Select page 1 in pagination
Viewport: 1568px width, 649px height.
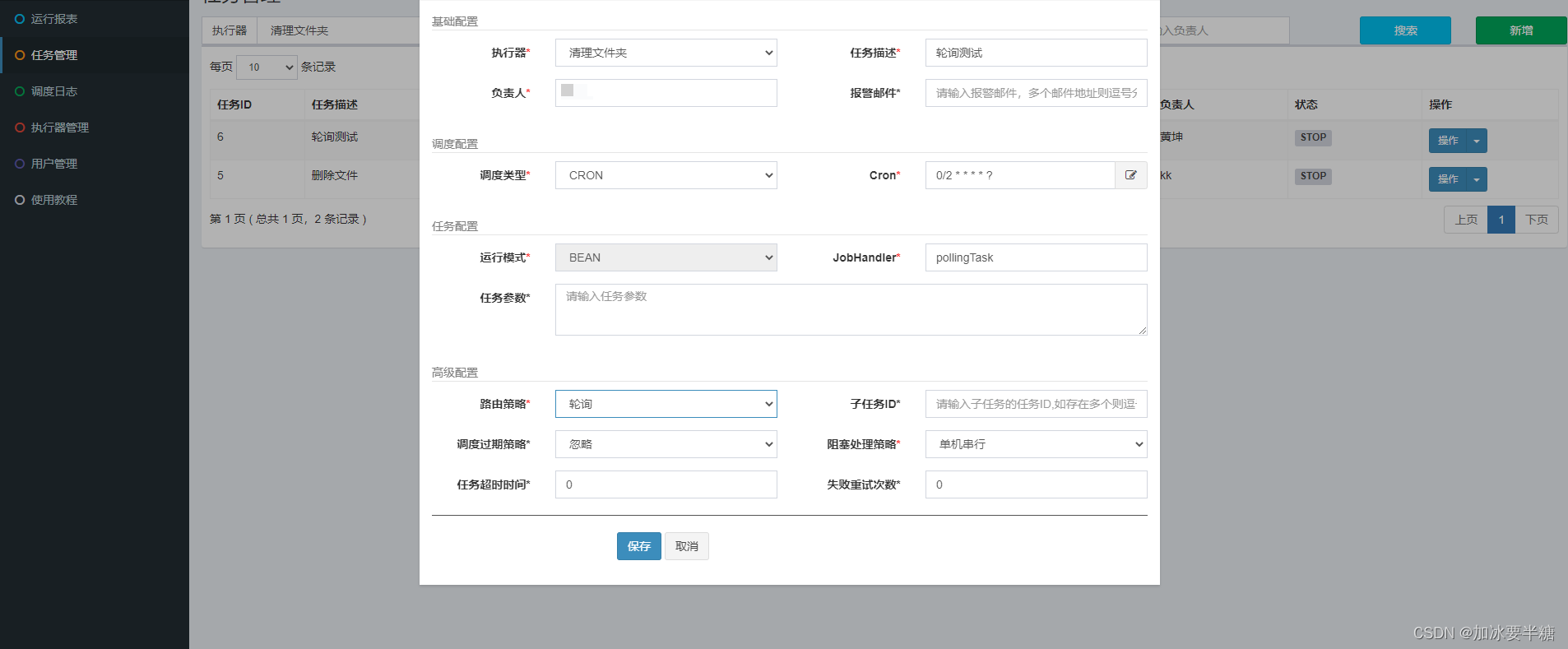(x=1501, y=220)
